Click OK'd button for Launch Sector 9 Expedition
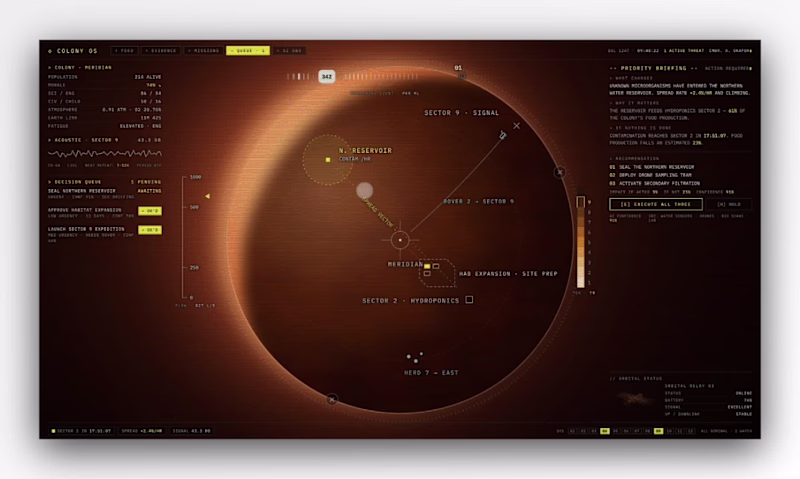Image resolution: width=800 pixels, height=479 pixels. point(150,230)
